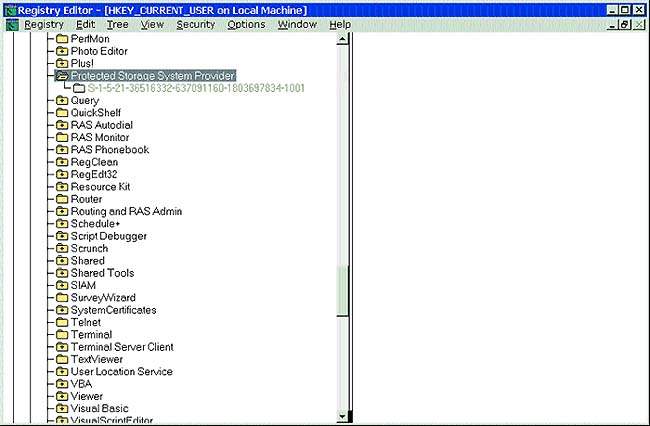650x426 pixels.
Task: Select the S-1-5-21-36516332 subkey
Action: click(x=196, y=88)
